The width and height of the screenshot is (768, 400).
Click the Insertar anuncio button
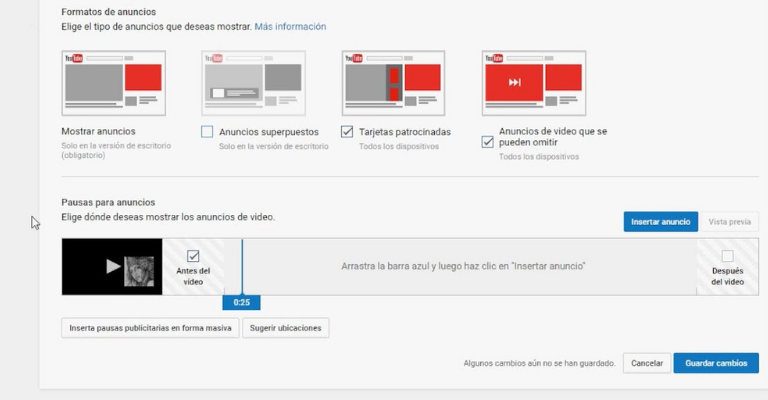pyautogui.click(x=660, y=222)
